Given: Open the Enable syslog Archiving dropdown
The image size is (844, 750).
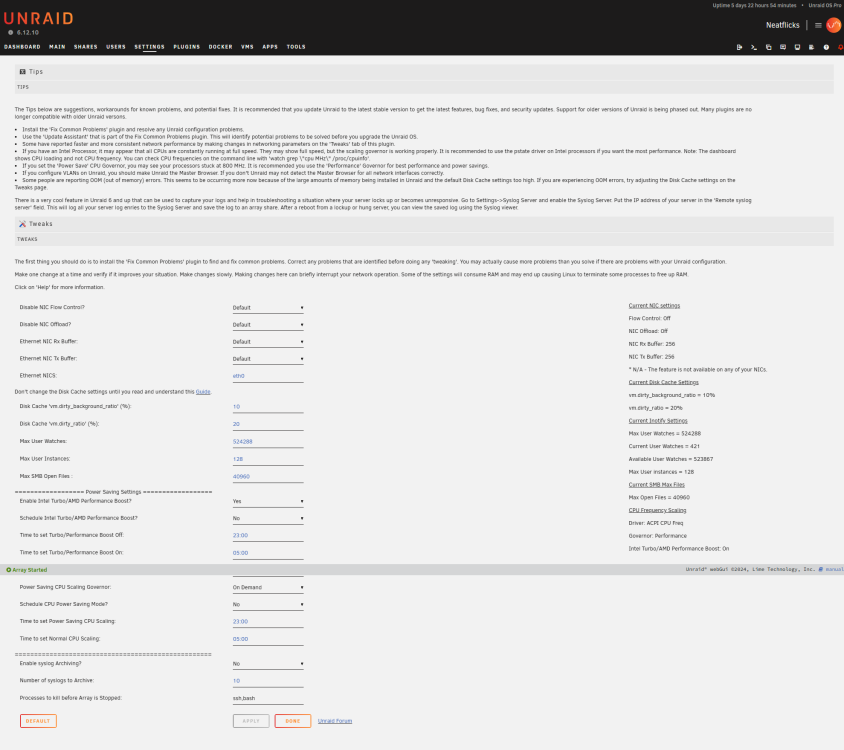Looking at the screenshot, I should [x=268, y=664].
